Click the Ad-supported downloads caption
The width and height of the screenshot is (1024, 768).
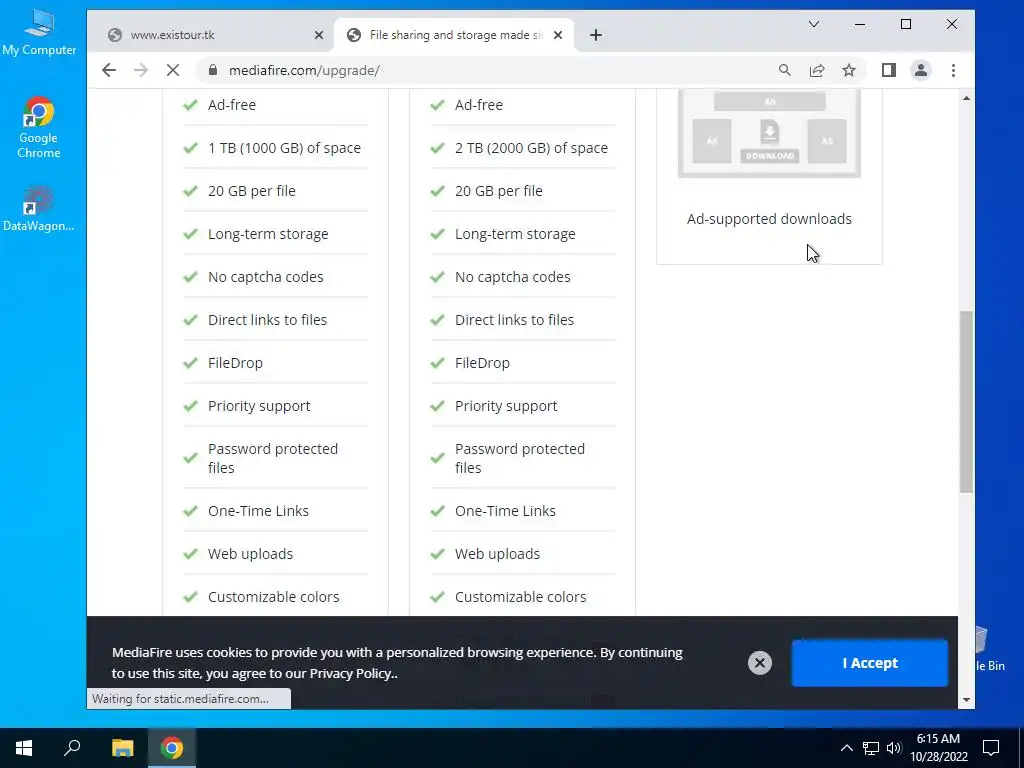(x=769, y=219)
